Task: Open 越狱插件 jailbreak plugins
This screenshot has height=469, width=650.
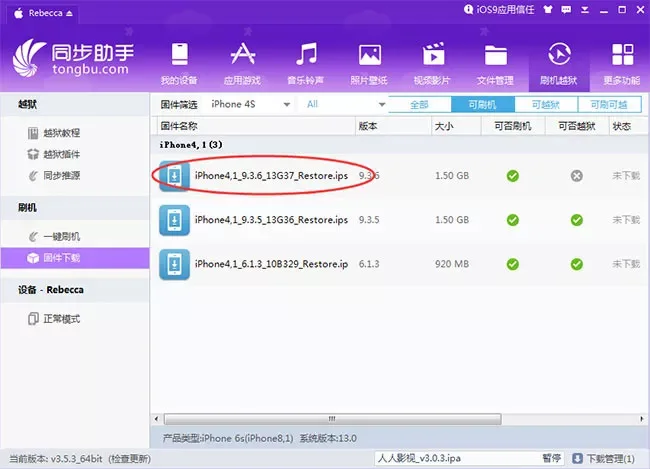Action: tap(54, 154)
